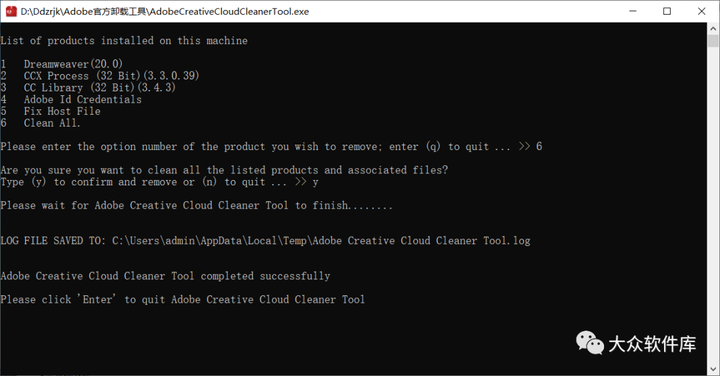
Task: Click the scrollbar up arrow
Action: click(x=713, y=28)
